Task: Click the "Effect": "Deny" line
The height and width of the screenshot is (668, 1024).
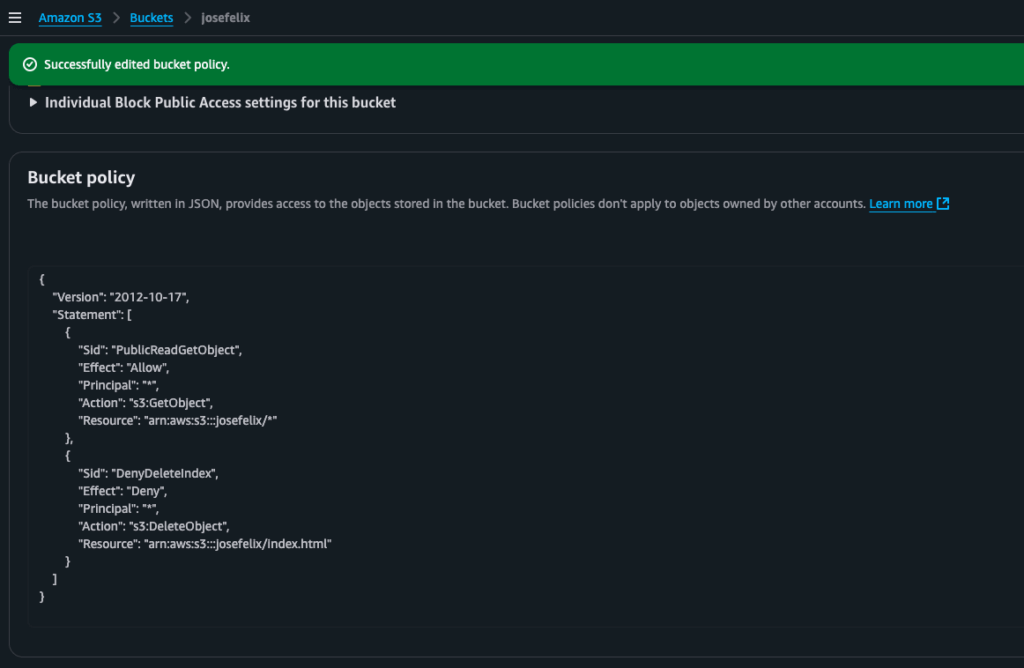Action: 123,491
